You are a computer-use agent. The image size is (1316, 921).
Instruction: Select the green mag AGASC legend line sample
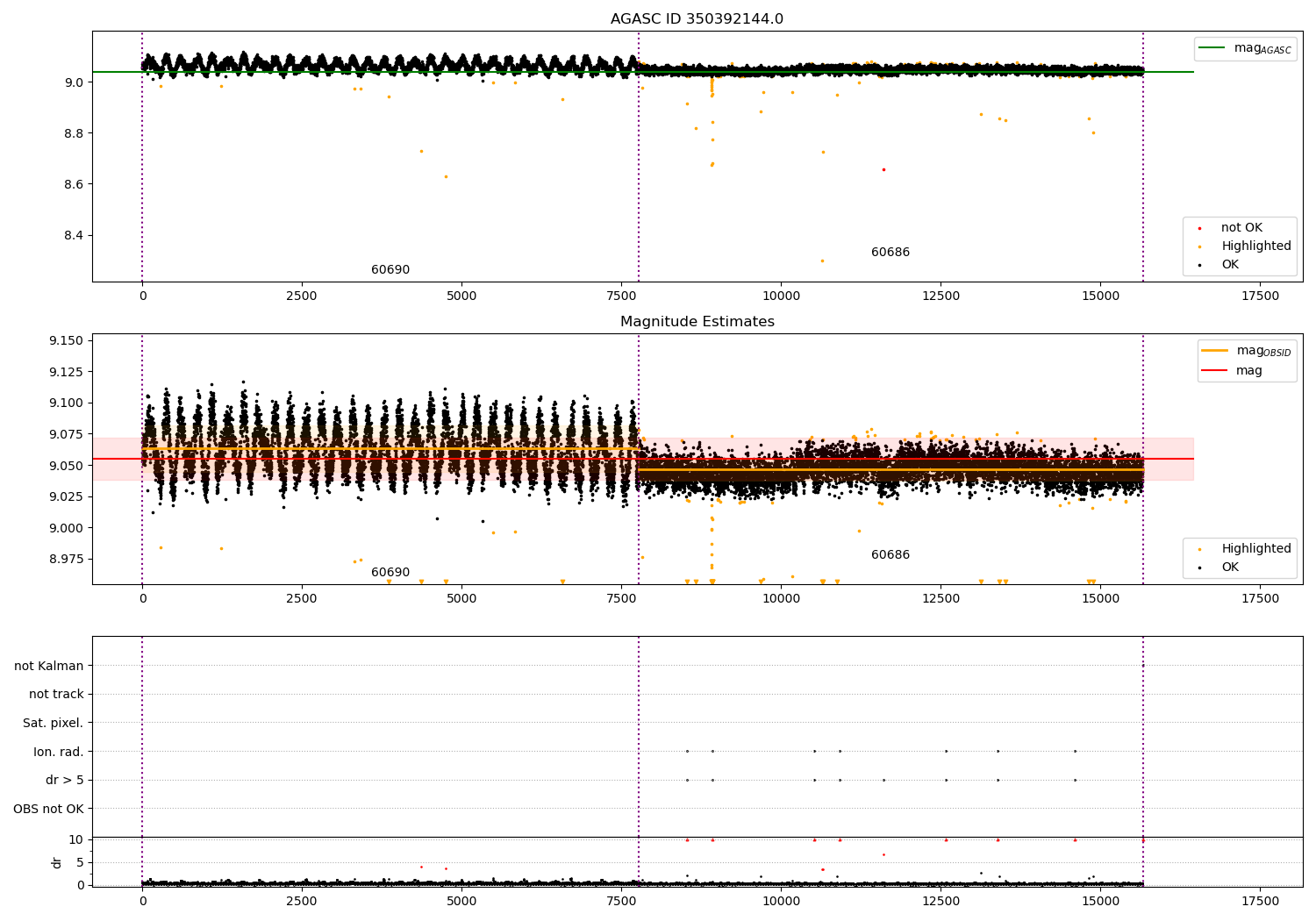(1212, 48)
